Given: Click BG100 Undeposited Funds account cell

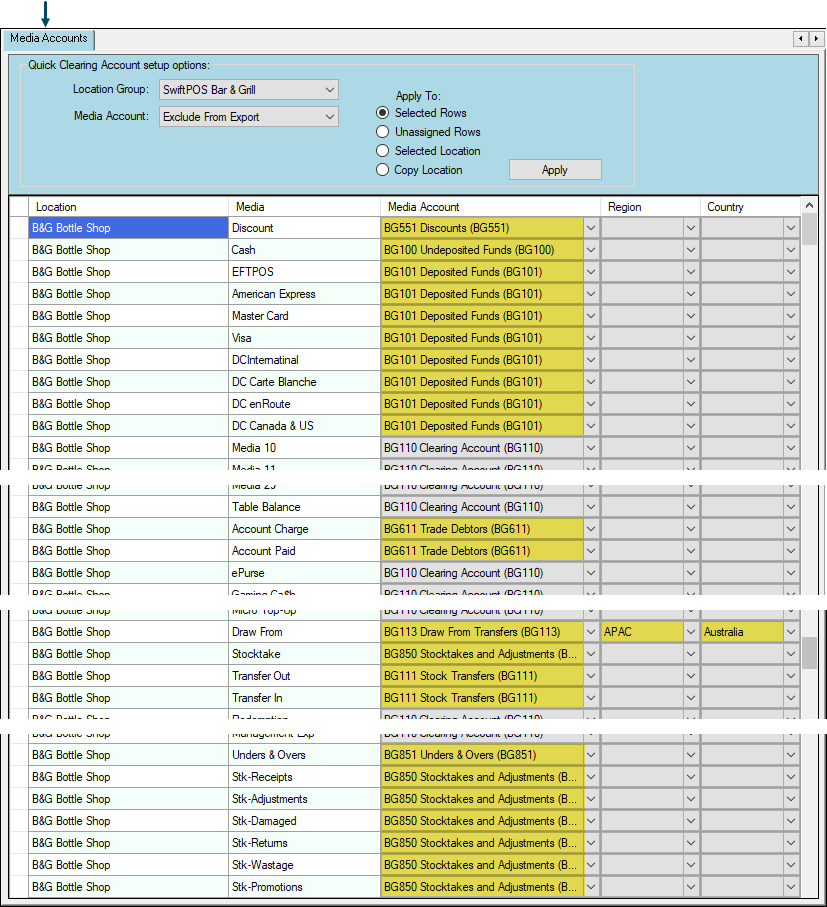Looking at the screenshot, I should (482, 250).
